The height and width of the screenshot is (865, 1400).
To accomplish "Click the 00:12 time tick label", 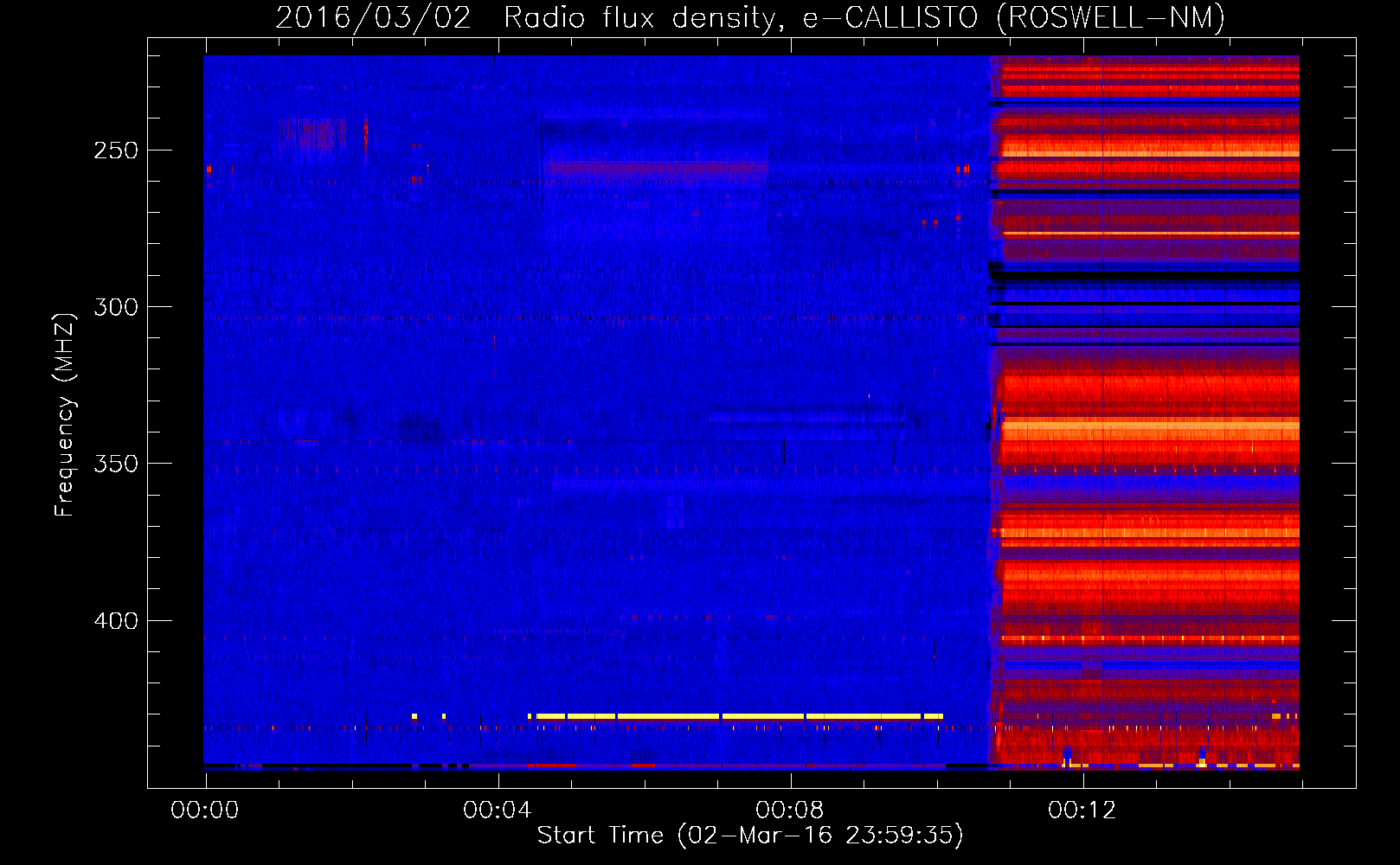I will pos(1082,811).
